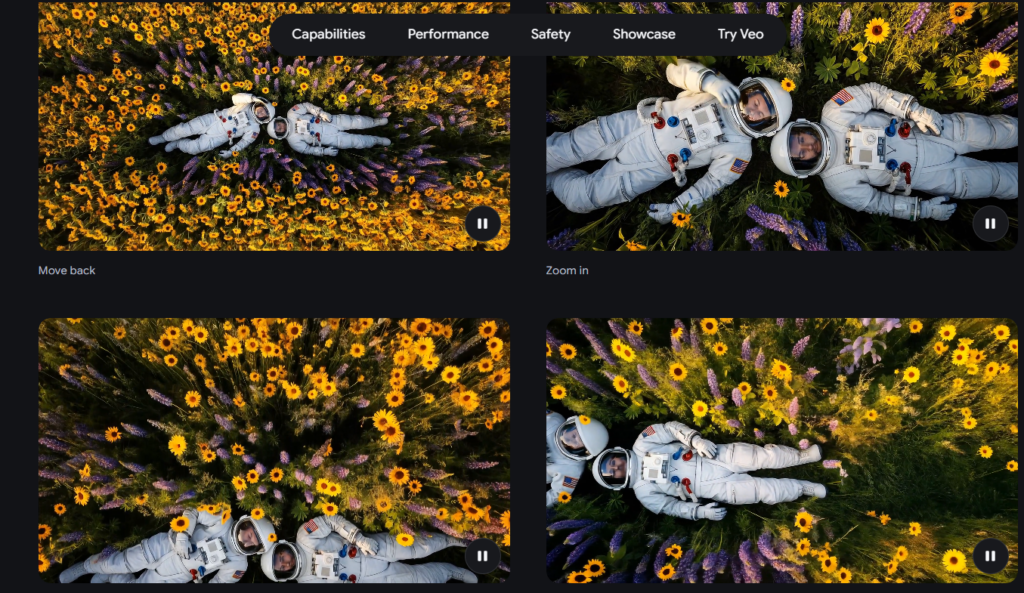Click the Move back caption text
The image size is (1024, 593).
[x=67, y=270]
